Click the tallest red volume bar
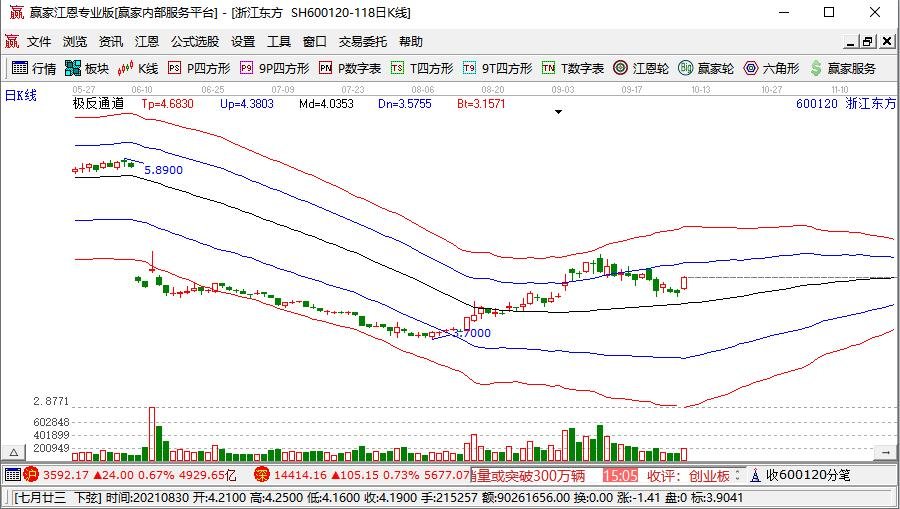This screenshot has width=900, height=509. tap(152, 434)
